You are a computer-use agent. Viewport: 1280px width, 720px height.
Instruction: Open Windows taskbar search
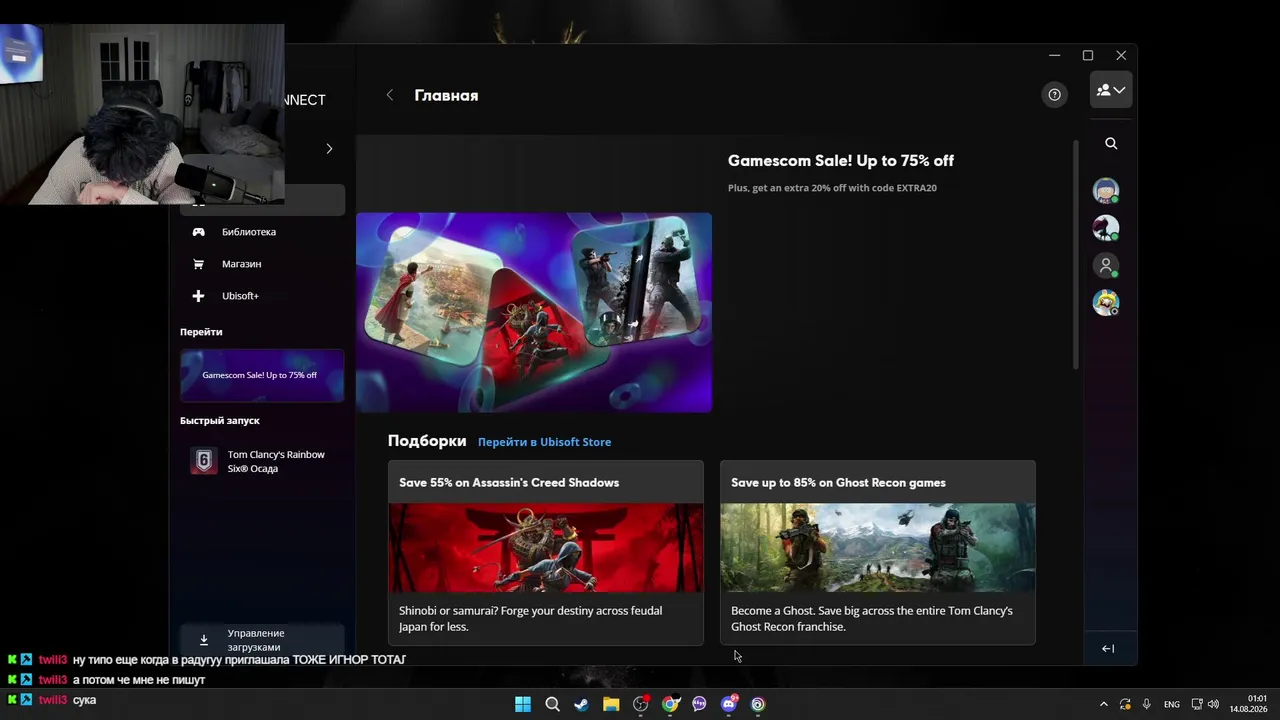tap(552, 704)
